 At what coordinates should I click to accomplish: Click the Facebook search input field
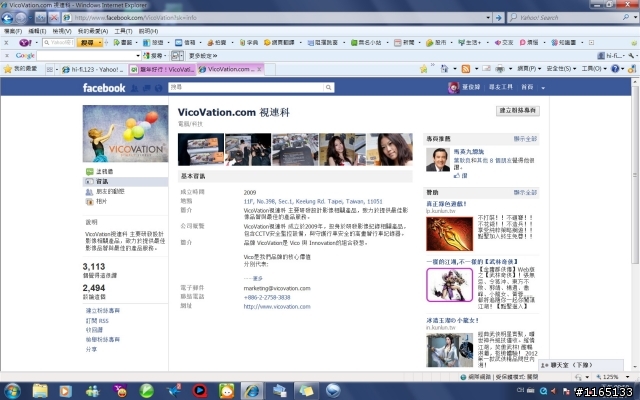(246, 87)
